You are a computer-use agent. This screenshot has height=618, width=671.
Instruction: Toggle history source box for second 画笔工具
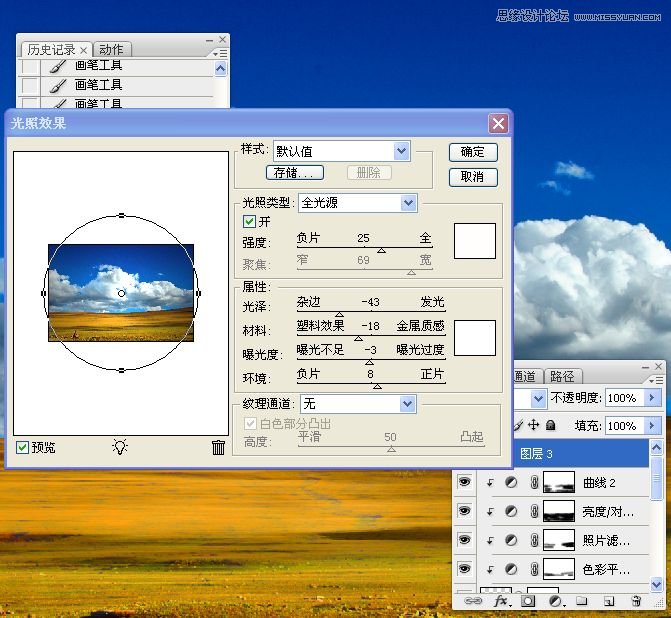30,86
